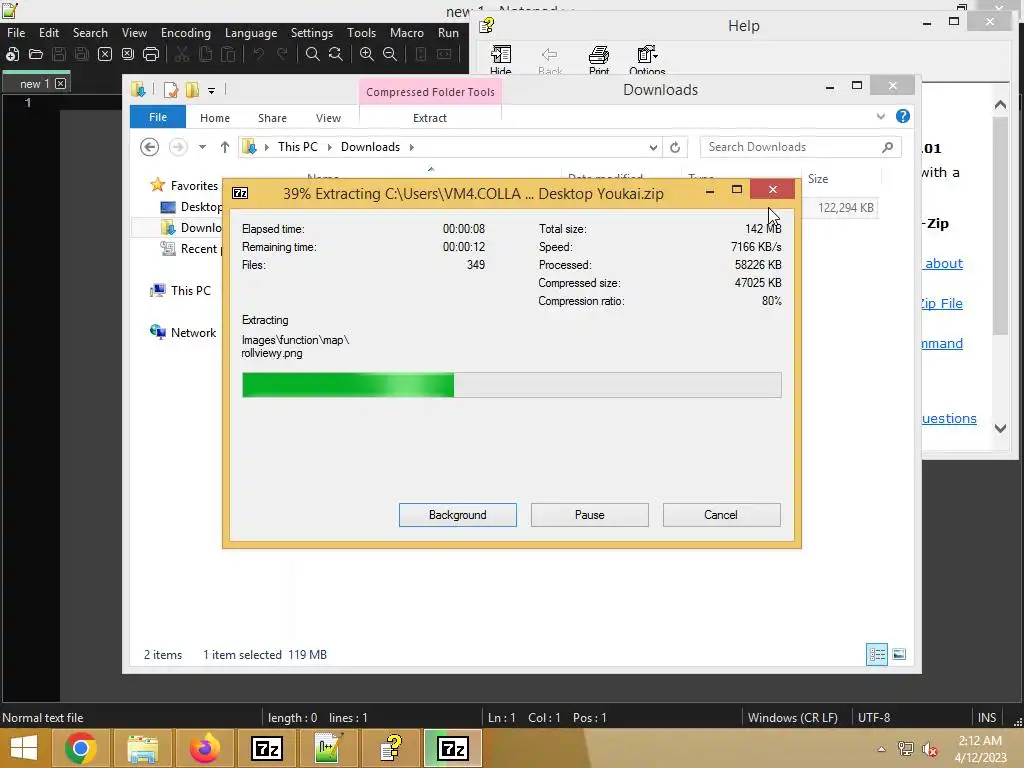Click Options icon in Help window
The image size is (1024, 768).
[x=647, y=60]
